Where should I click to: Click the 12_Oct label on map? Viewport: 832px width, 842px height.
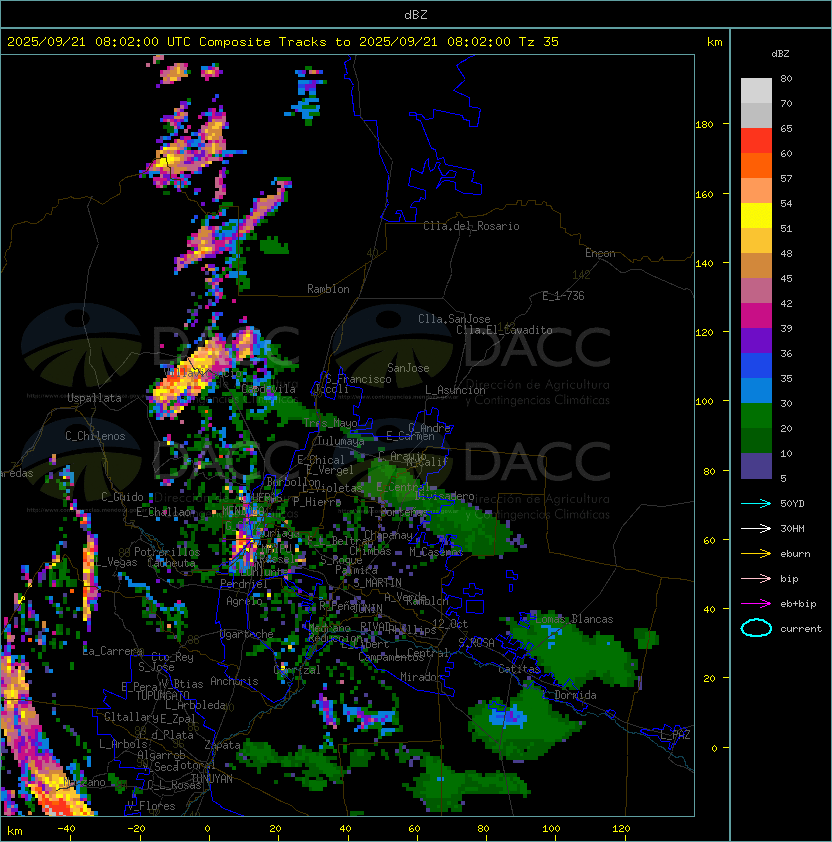pos(450,623)
